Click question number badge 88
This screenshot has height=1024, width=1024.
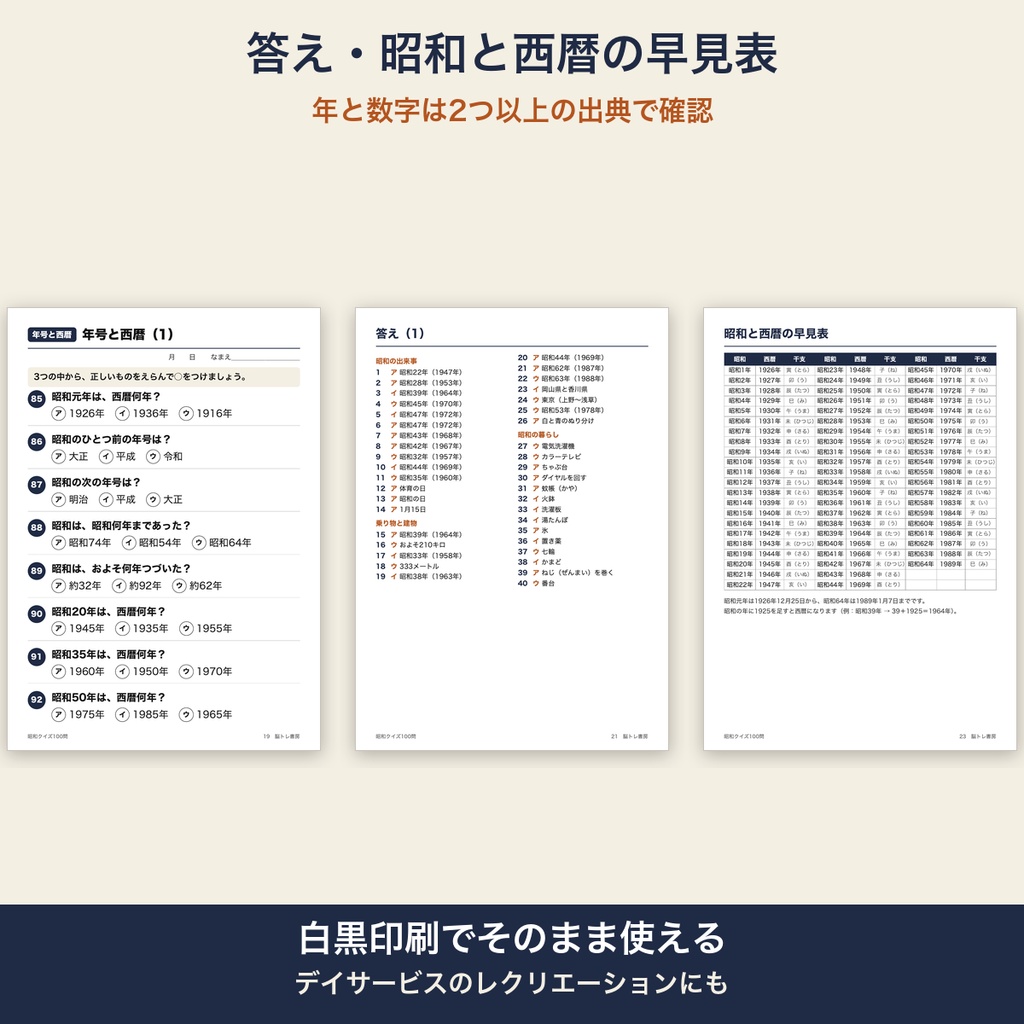coord(37,528)
